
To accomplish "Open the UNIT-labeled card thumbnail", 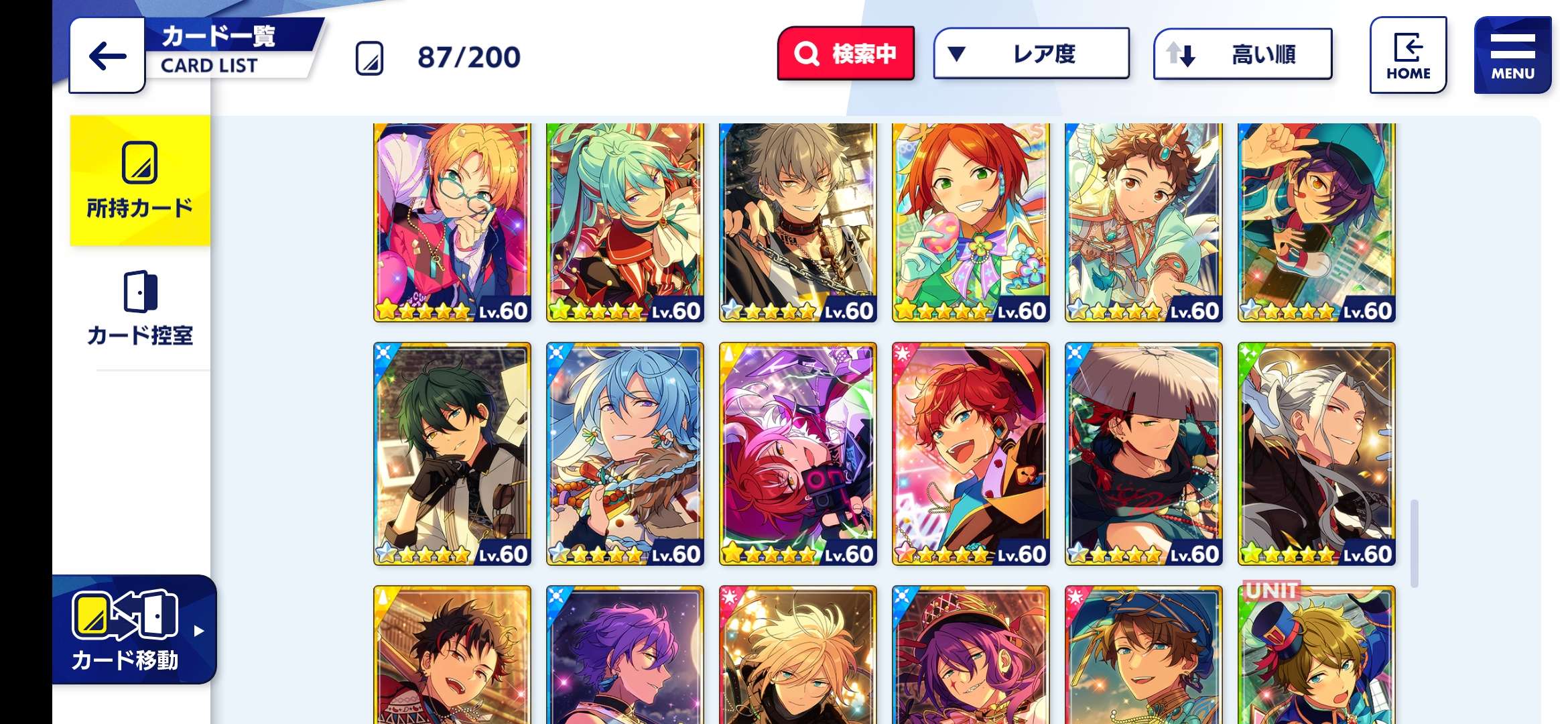I will tap(1317, 654).
